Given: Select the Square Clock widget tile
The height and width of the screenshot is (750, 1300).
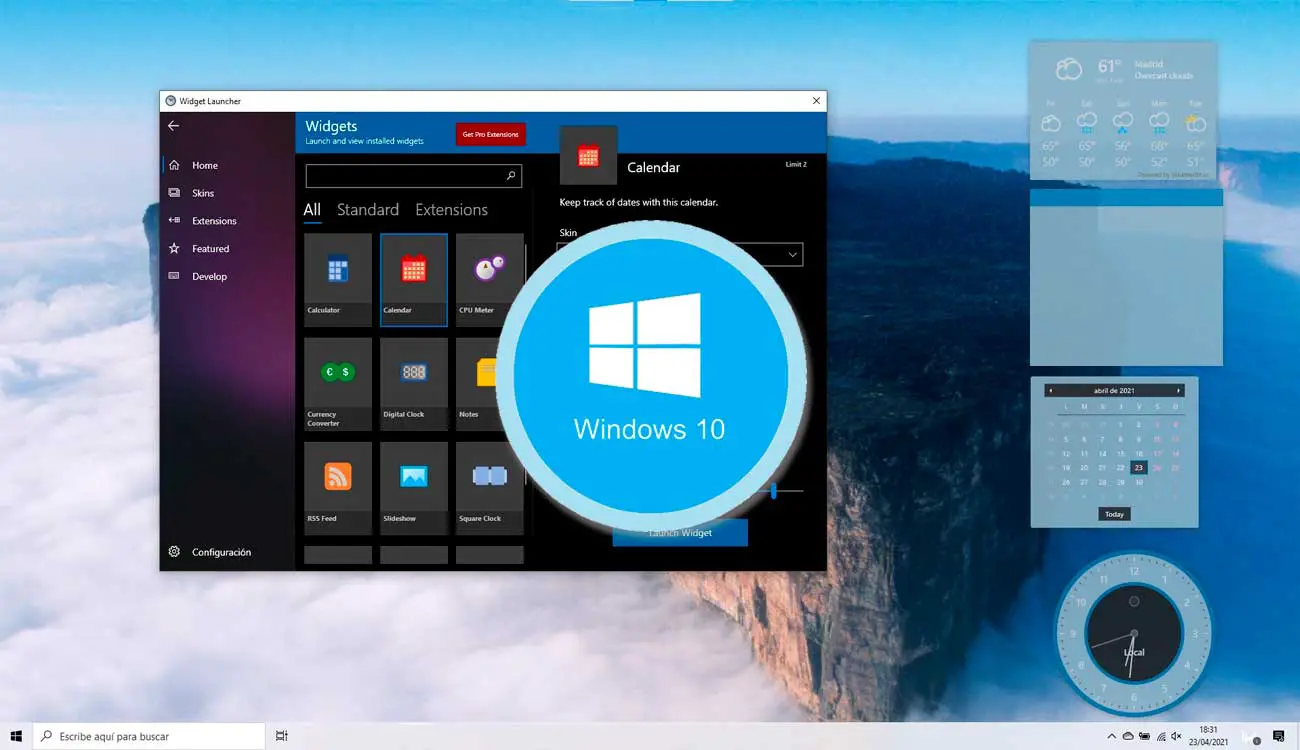Looking at the screenshot, I should coord(489,488).
